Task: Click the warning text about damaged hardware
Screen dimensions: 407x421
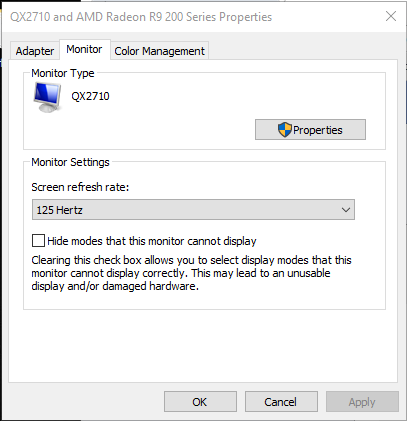Action: (x=191, y=273)
